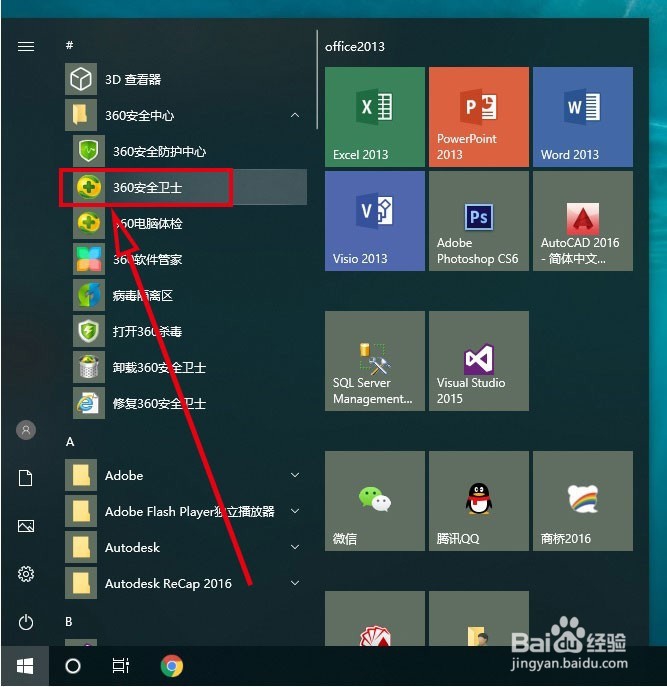Click the Autodesk folder entry

click(186, 547)
